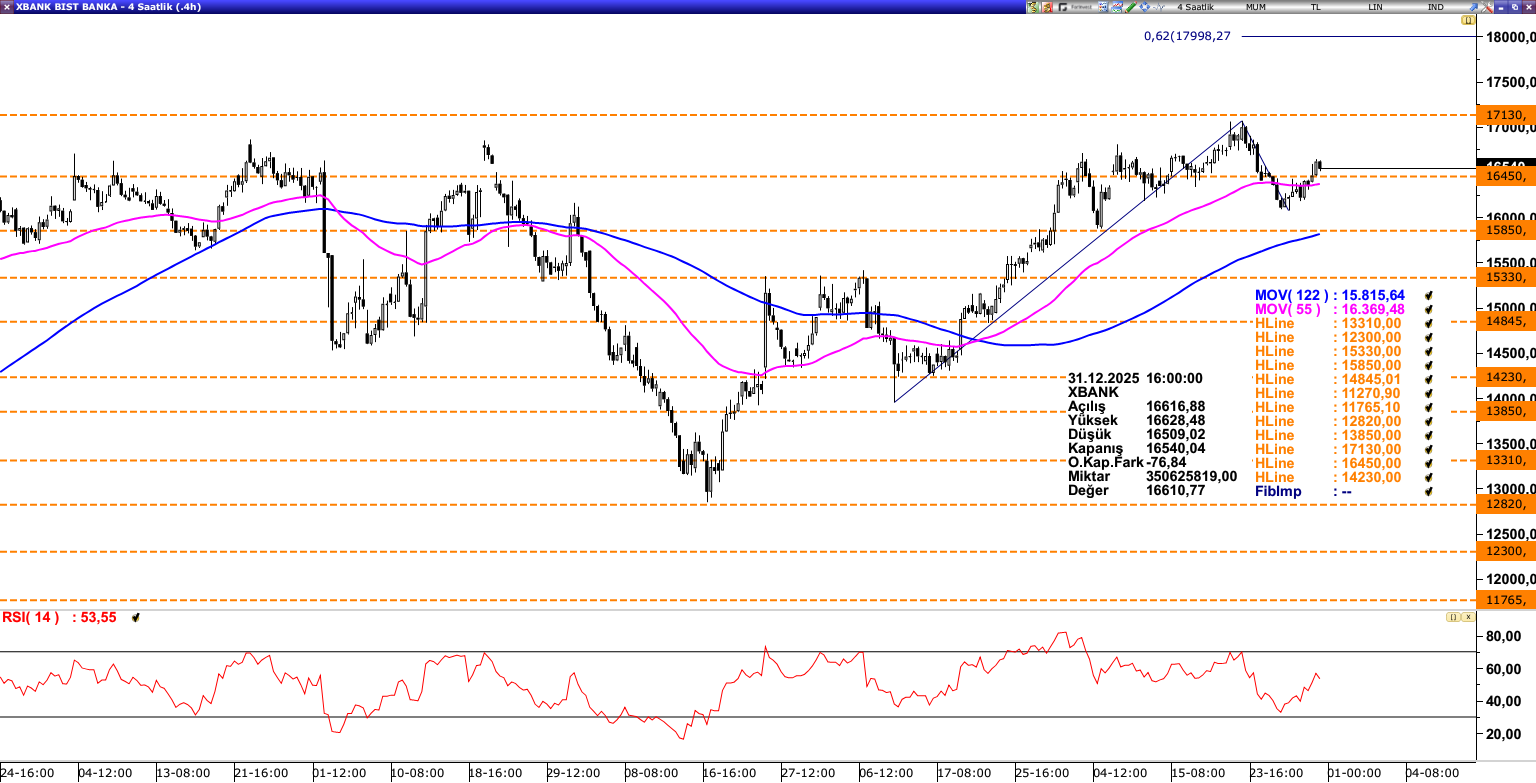This screenshot has height=783, width=1536.
Task: Click the red chart template icon
Action: tap(1047, 7)
